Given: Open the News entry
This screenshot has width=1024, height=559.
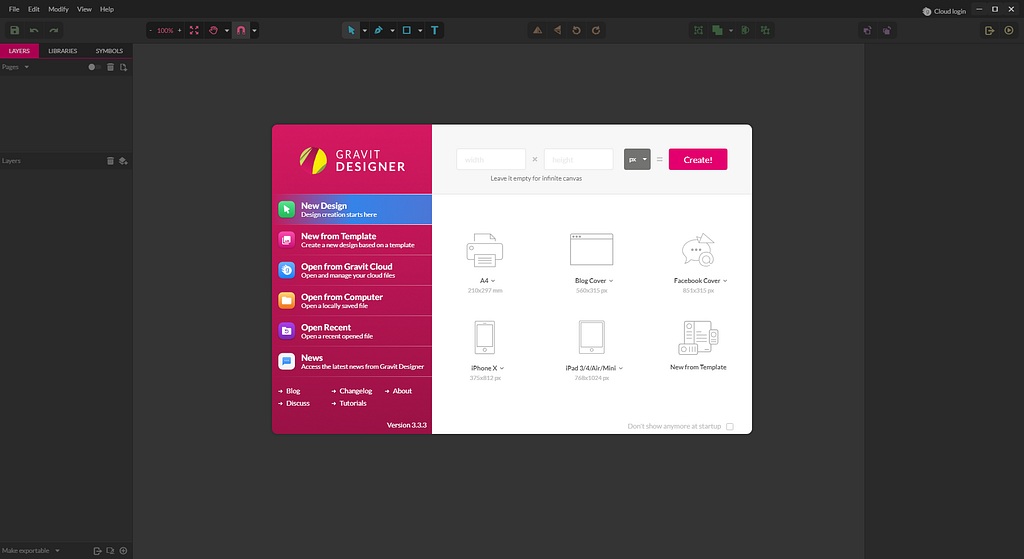Looking at the screenshot, I should click(352, 361).
